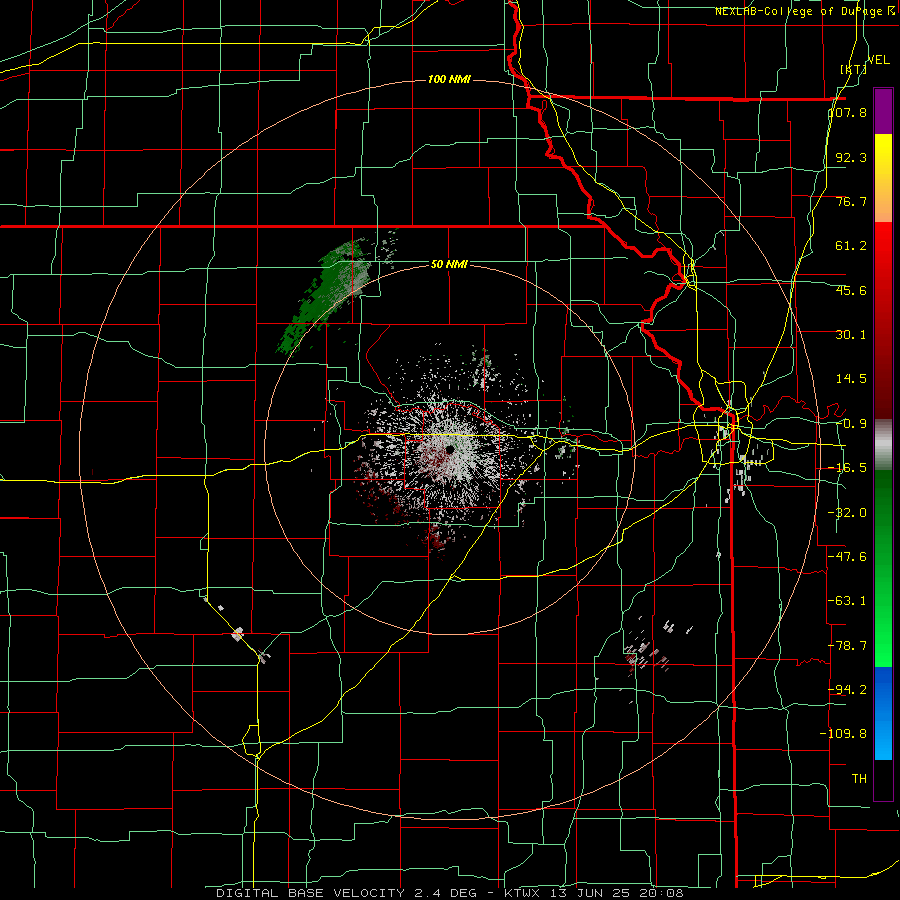Click the green velocity echo band northwest
900x900 pixels.
[324, 296]
